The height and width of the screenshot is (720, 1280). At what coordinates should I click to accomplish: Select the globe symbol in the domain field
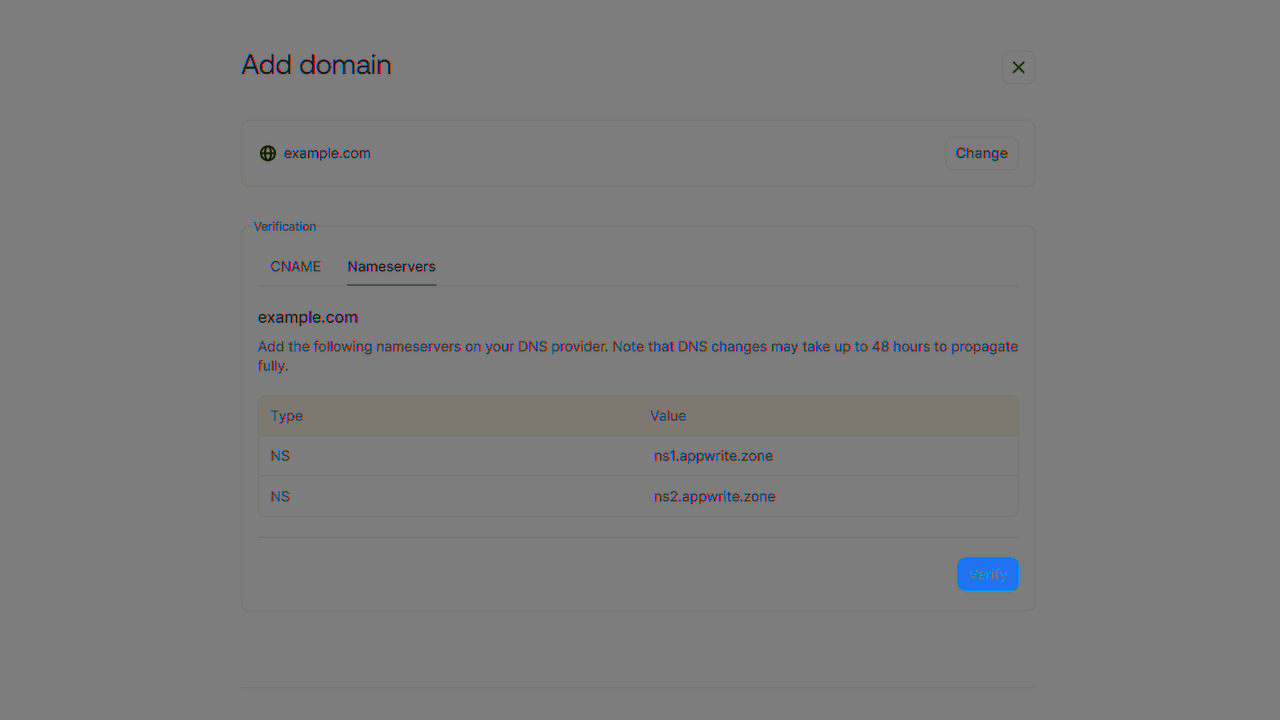point(267,153)
